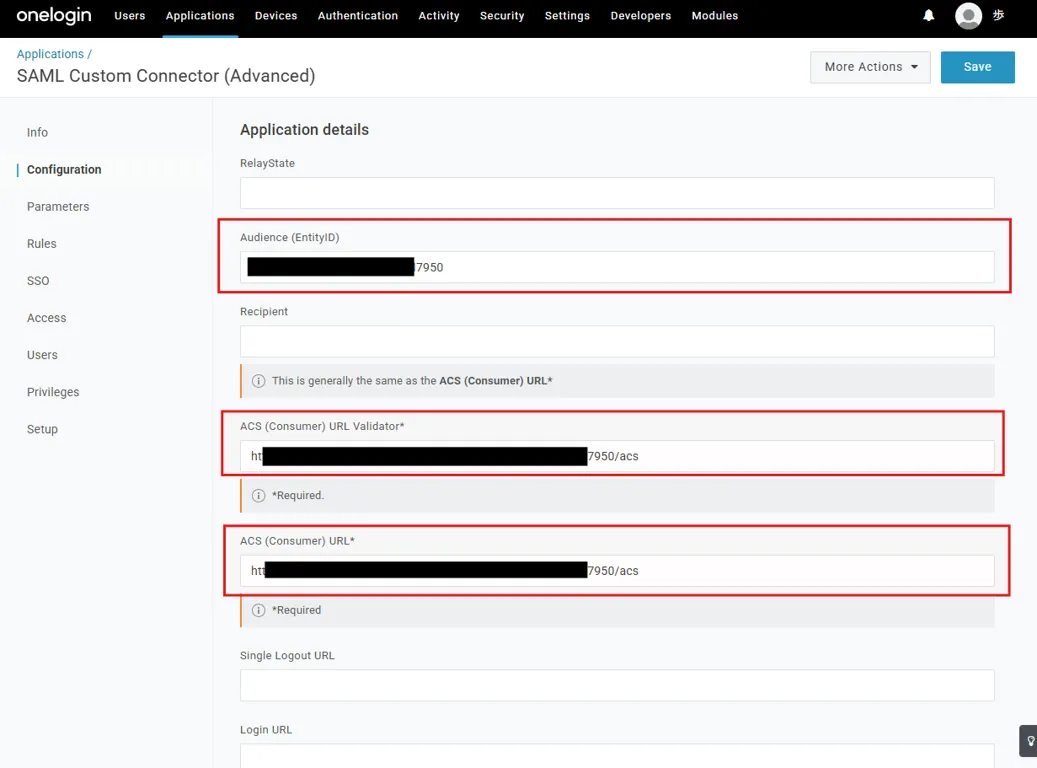
Task: Focus the Single Logout URL field
Action: coord(617,685)
